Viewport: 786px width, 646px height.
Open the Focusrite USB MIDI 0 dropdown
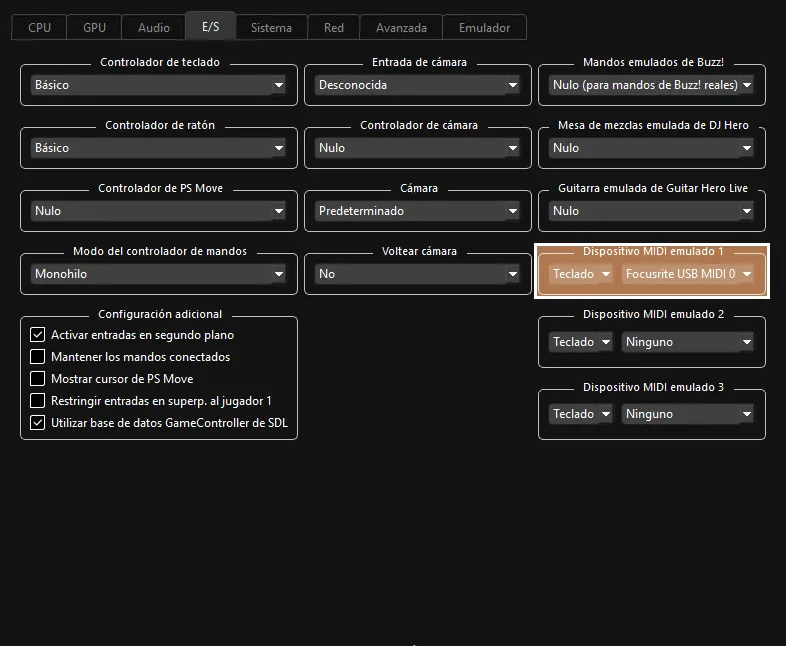(x=688, y=274)
